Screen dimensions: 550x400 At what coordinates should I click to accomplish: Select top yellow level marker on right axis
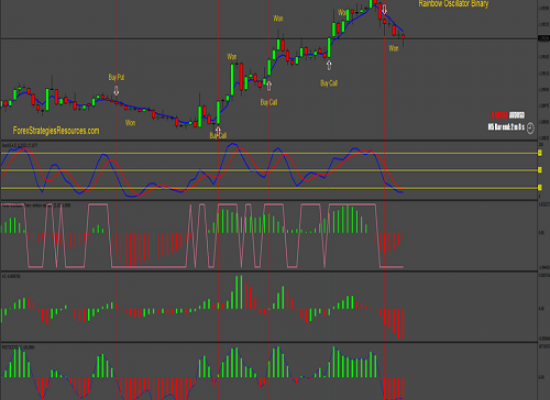point(540,153)
